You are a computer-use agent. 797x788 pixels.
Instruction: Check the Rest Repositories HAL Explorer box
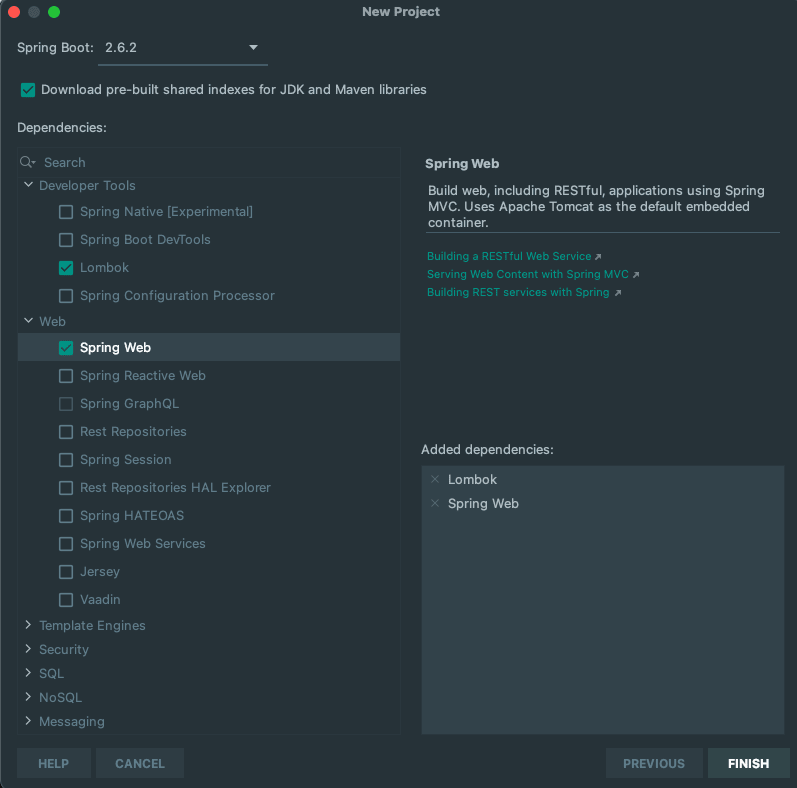[66, 488]
